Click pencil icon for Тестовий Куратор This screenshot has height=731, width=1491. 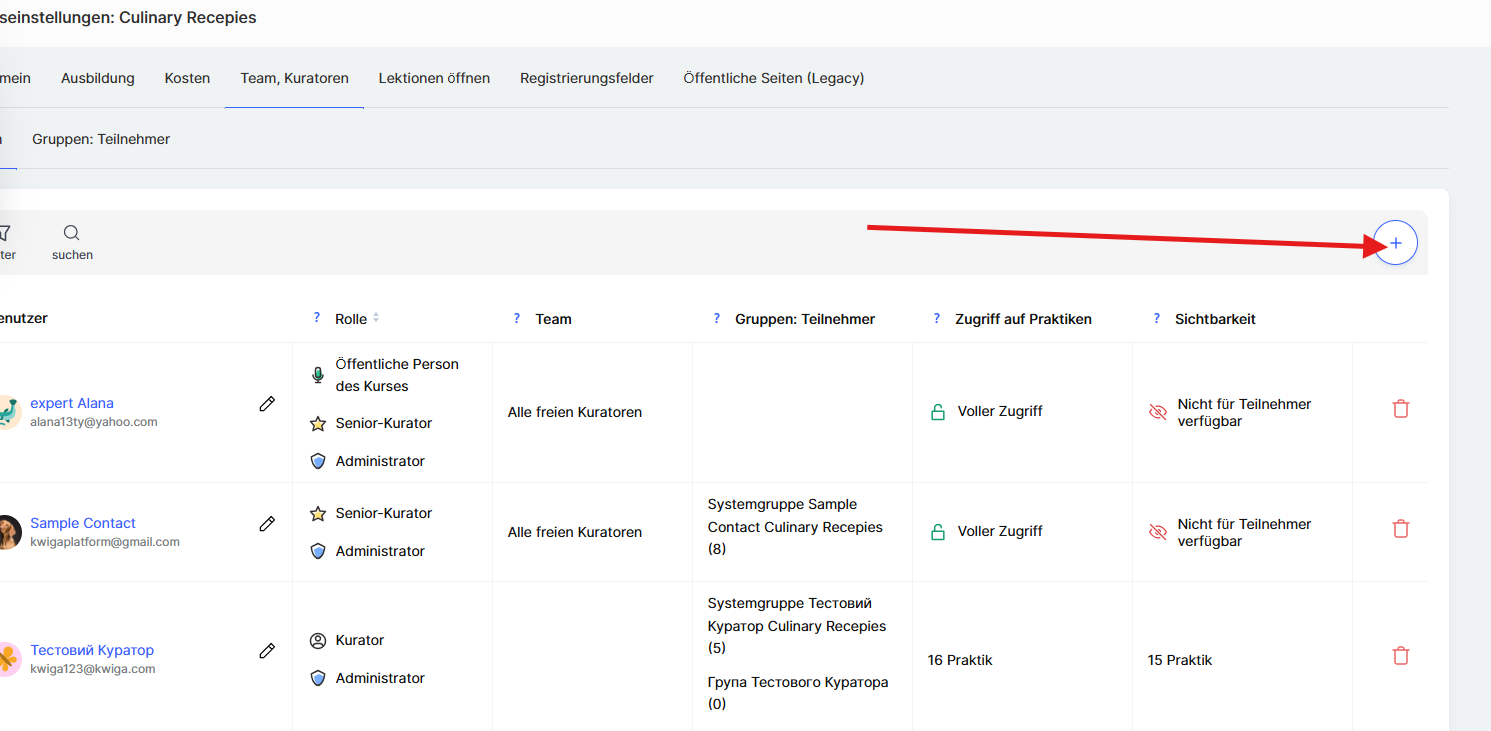267,651
